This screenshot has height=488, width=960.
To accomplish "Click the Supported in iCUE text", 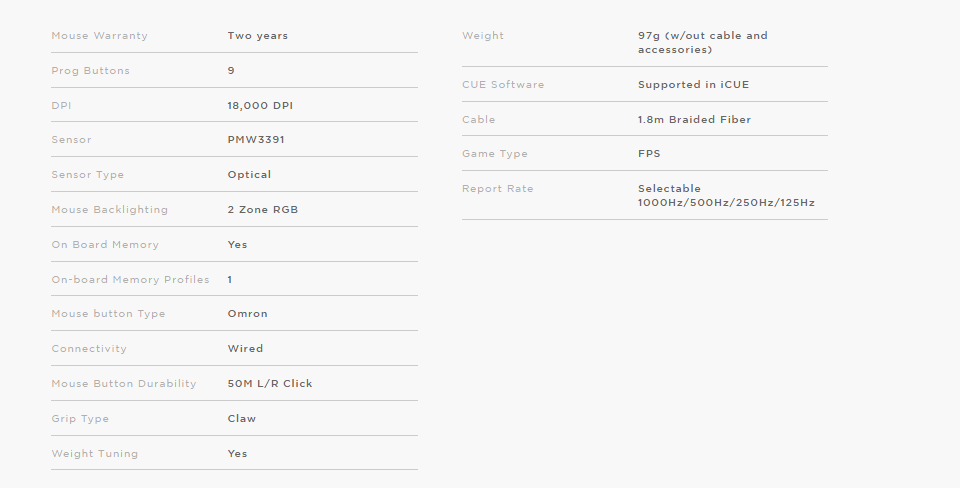I will 694,84.
